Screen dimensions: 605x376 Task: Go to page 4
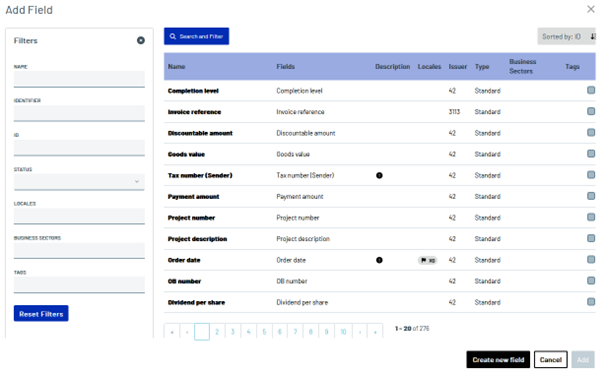click(x=248, y=332)
